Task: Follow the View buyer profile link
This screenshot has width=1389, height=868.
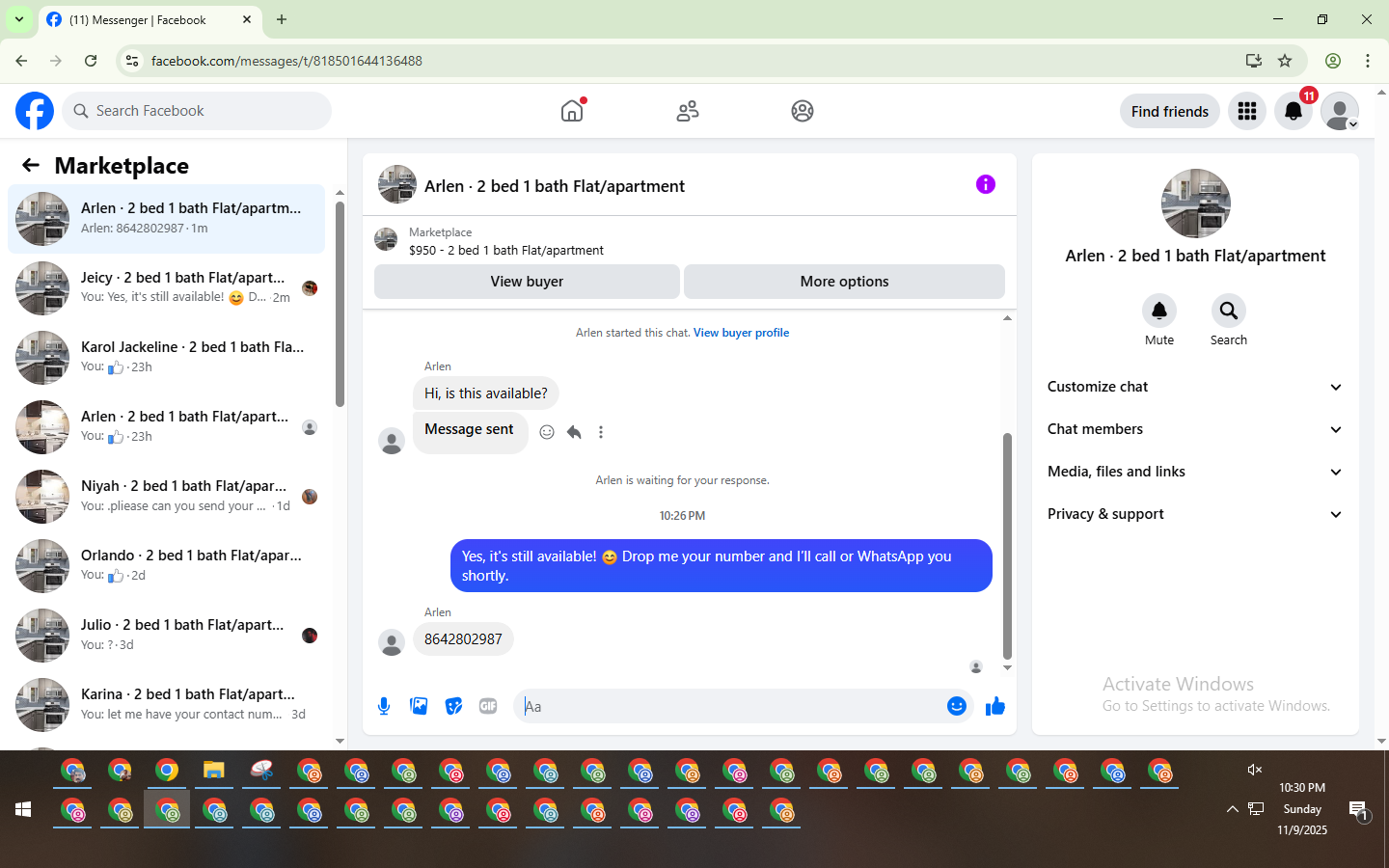Action: pos(741,333)
